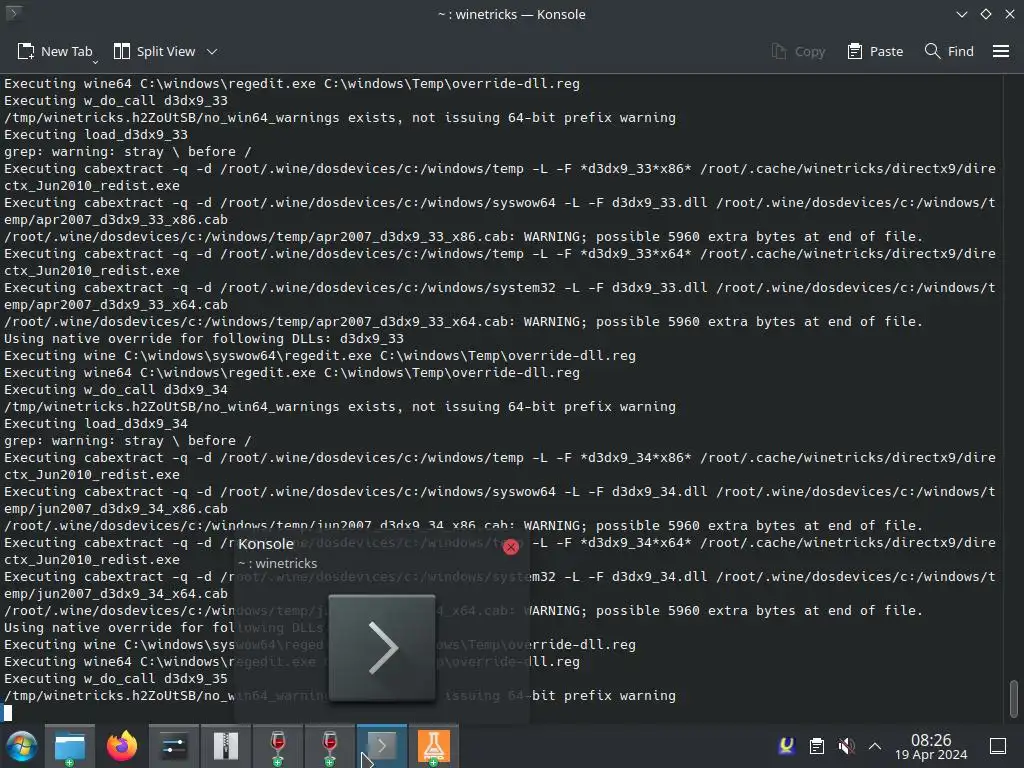Switch to first Wine taskbar entry
This screenshot has width=1024, height=768.
pos(278,746)
